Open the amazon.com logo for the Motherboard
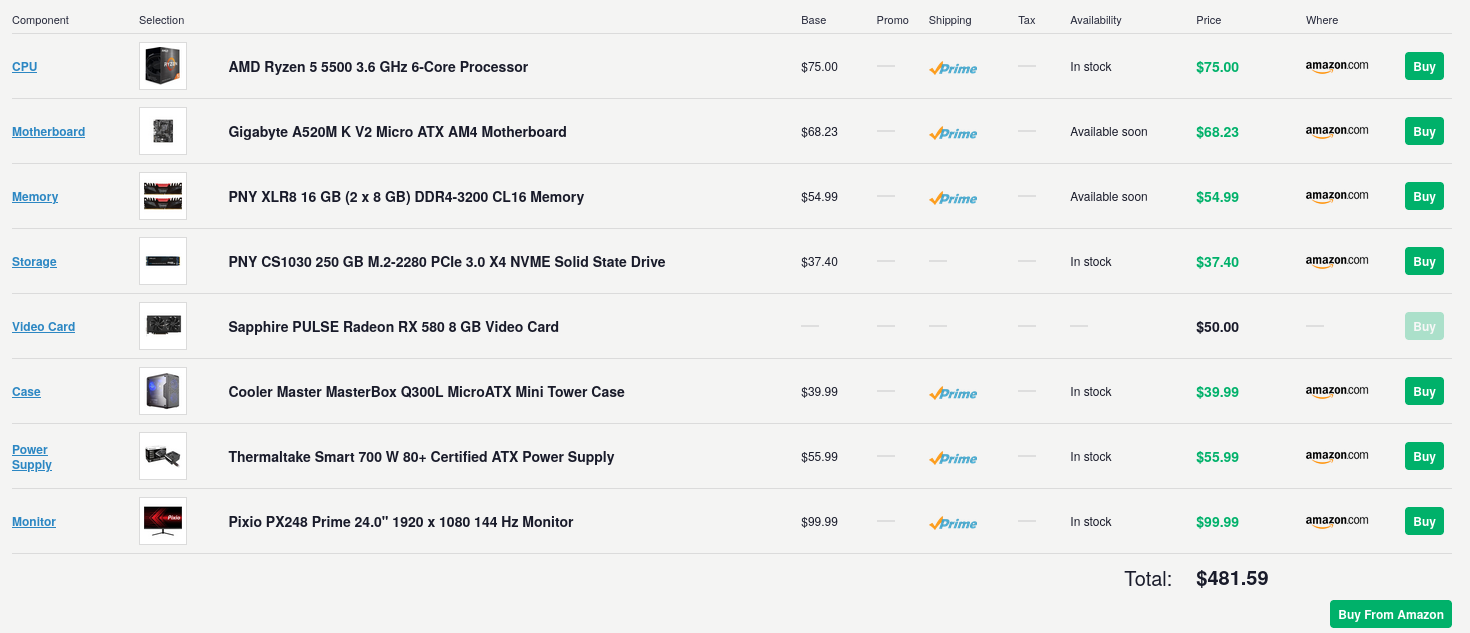Image resolution: width=1470 pixels, height=633 pixels. (x=1337, y=131)
